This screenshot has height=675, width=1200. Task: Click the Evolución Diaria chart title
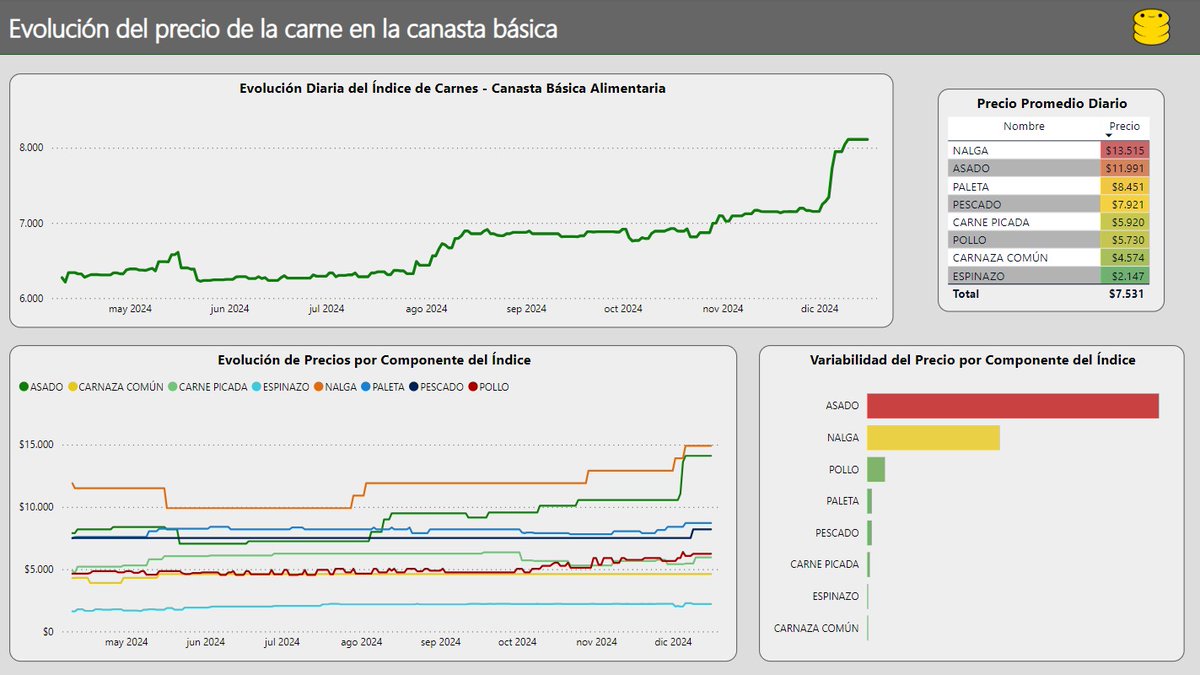[x=453, y=87]
